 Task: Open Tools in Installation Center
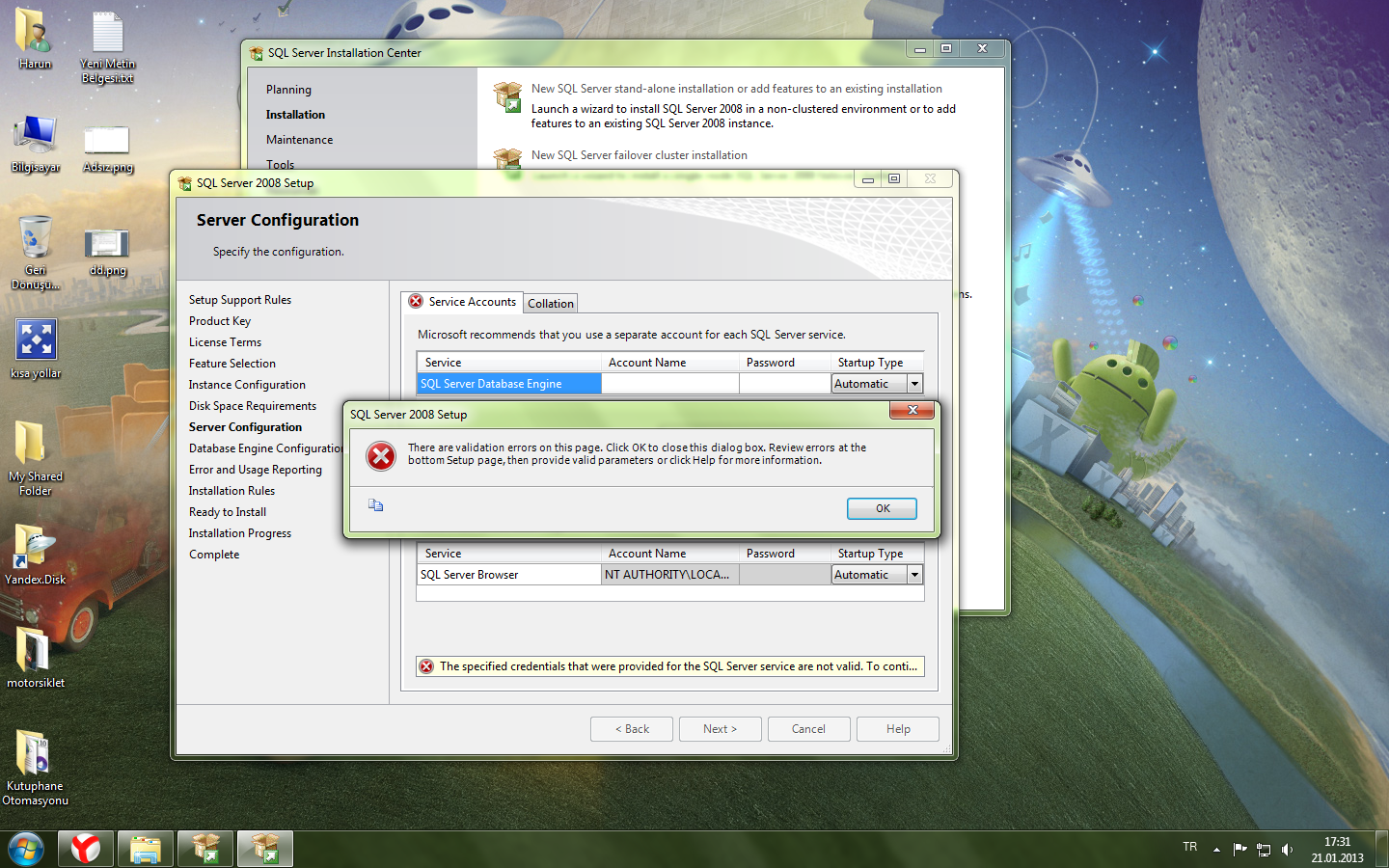[x=281, y=164]
